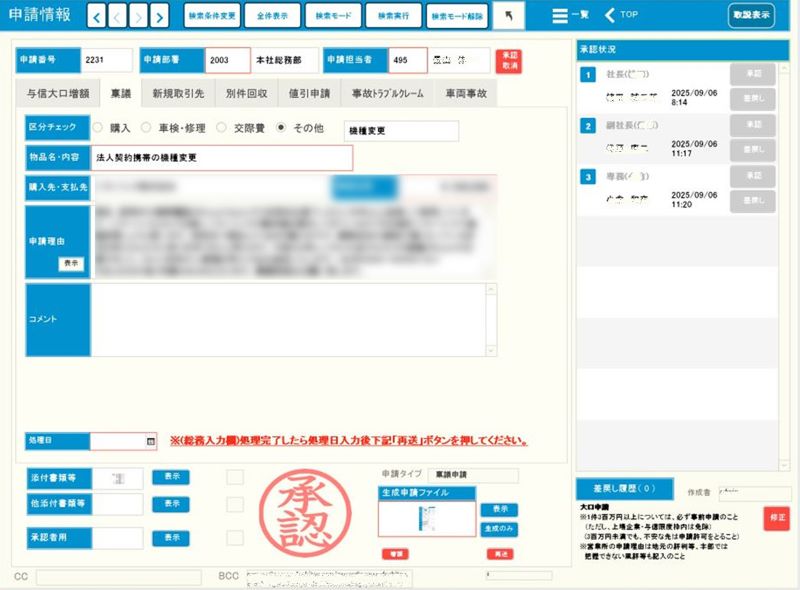This screenshot has height=590, width=800.
Task: Open the 生成申請ファイル thumbnail preview
Action: [426, 518]
